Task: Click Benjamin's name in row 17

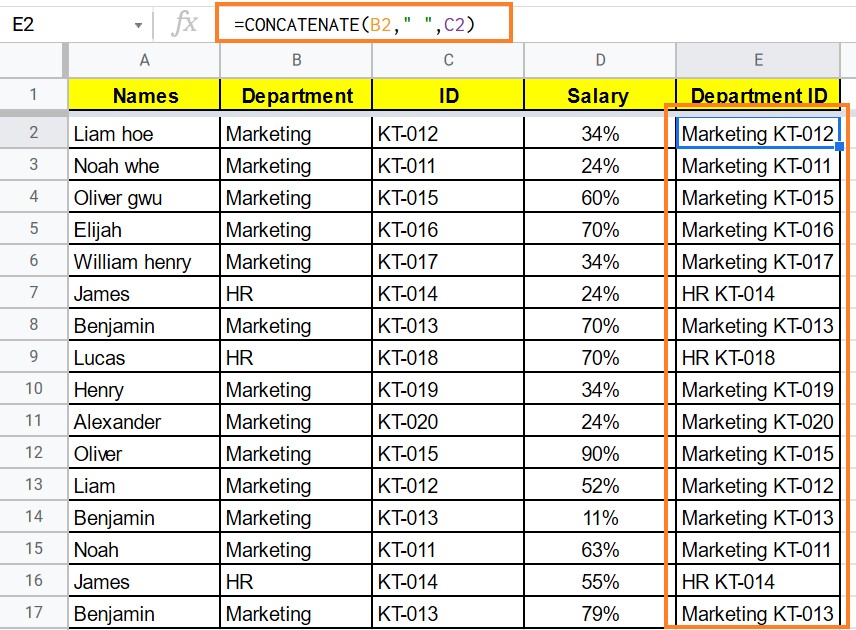Action: [144, 613]
